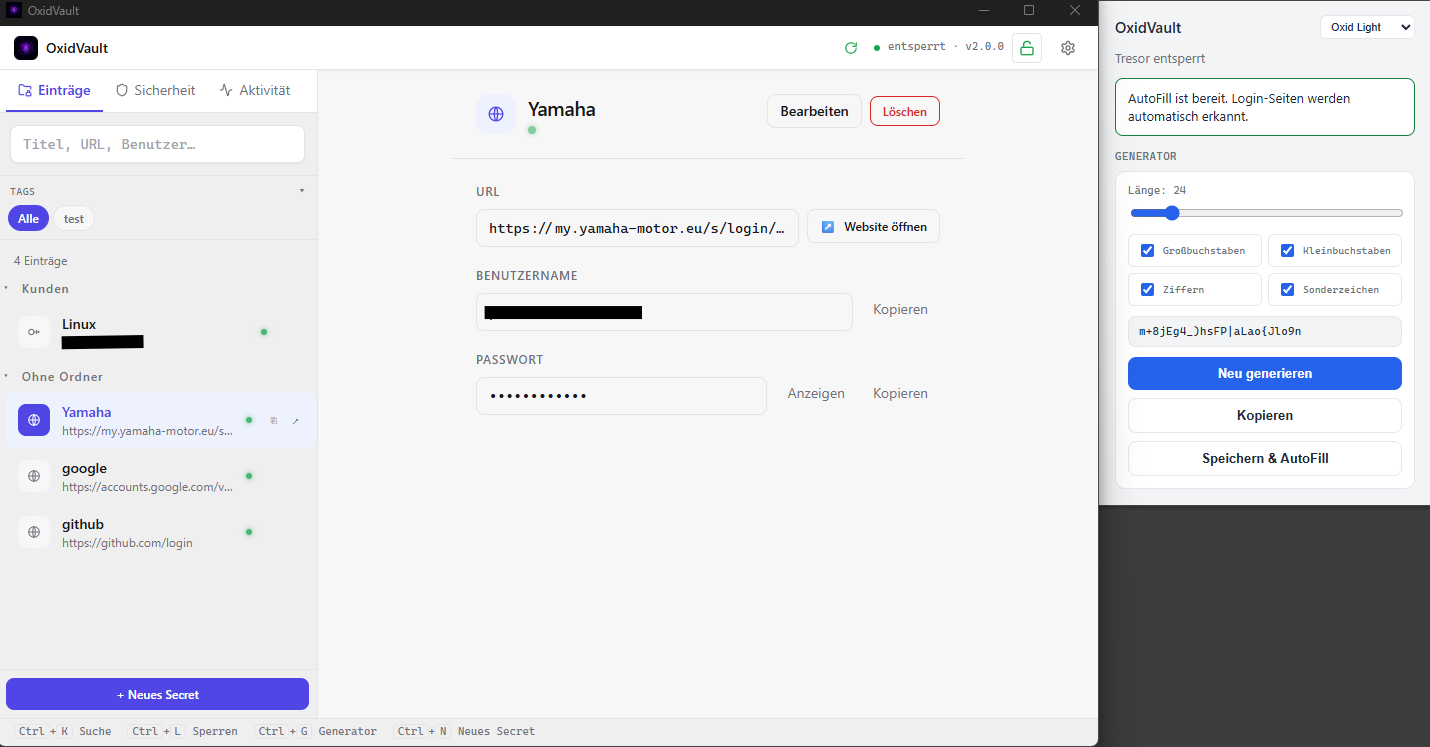Click the OxidVault logo icon in header
The width and height of the screenshot is (1430, 747).
coord(26,48)
